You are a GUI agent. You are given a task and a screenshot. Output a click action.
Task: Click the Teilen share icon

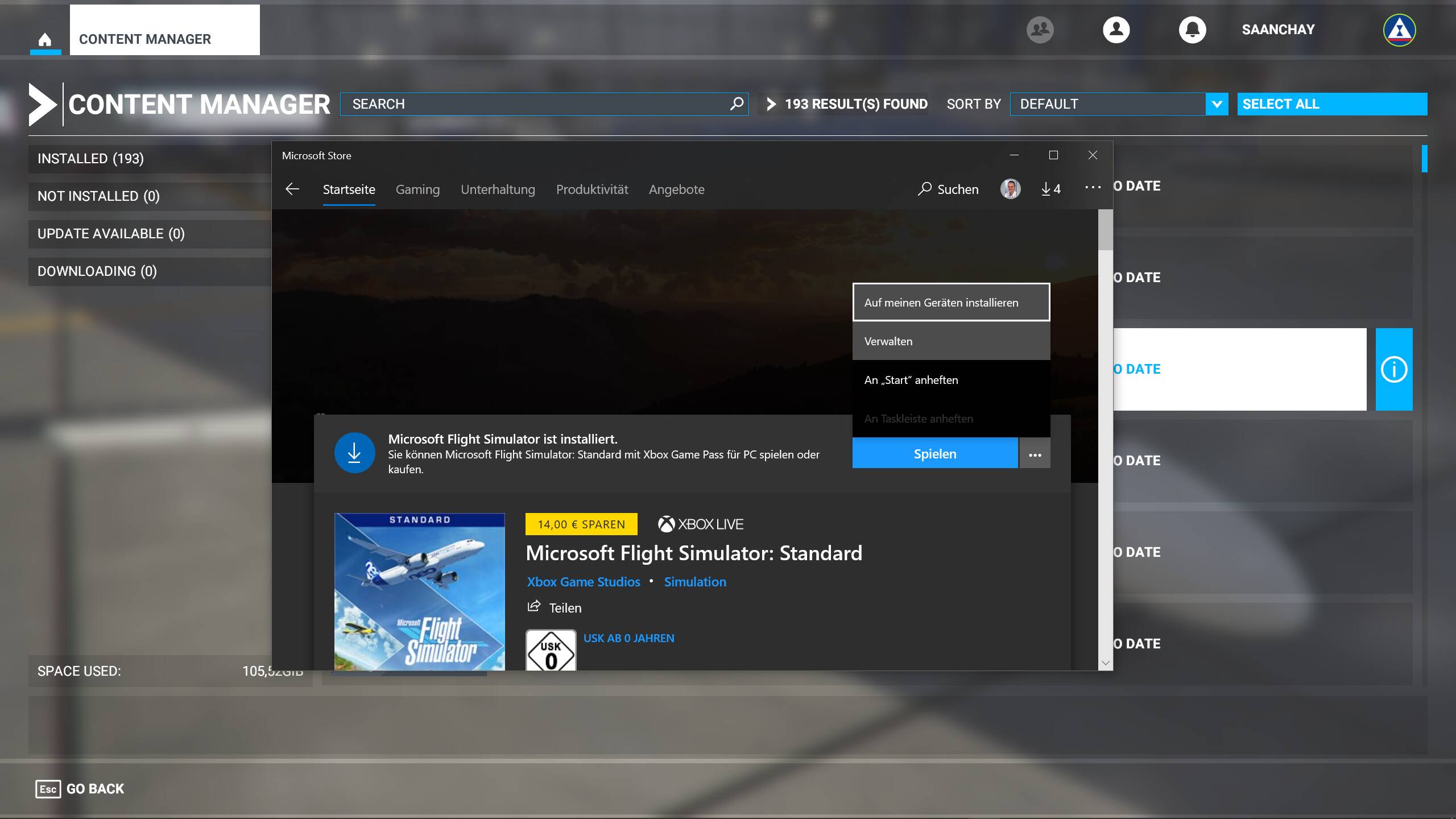[533, 607]
